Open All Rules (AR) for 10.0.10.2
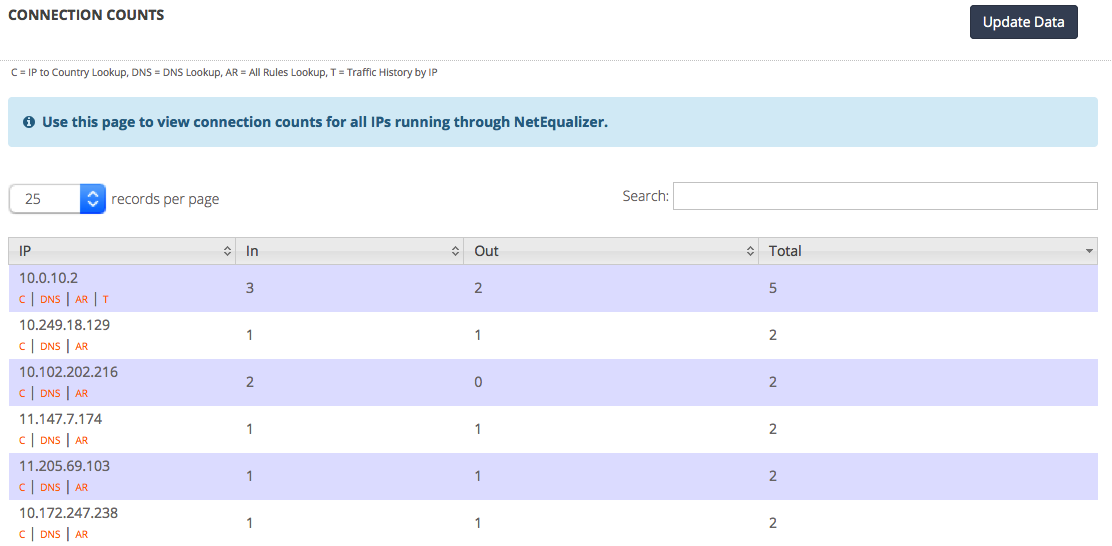This screenshot has height=546, width=1112. (82, 300)
